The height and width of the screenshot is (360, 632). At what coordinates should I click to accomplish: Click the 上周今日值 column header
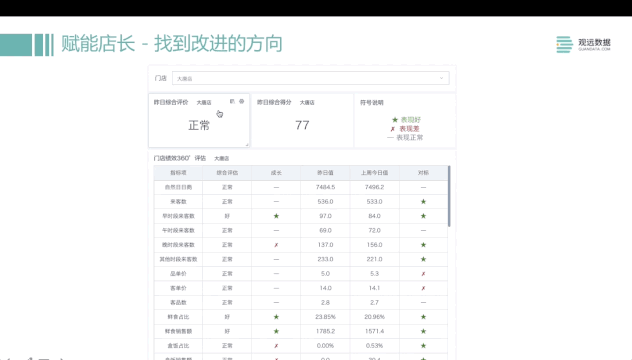(374, 173)
